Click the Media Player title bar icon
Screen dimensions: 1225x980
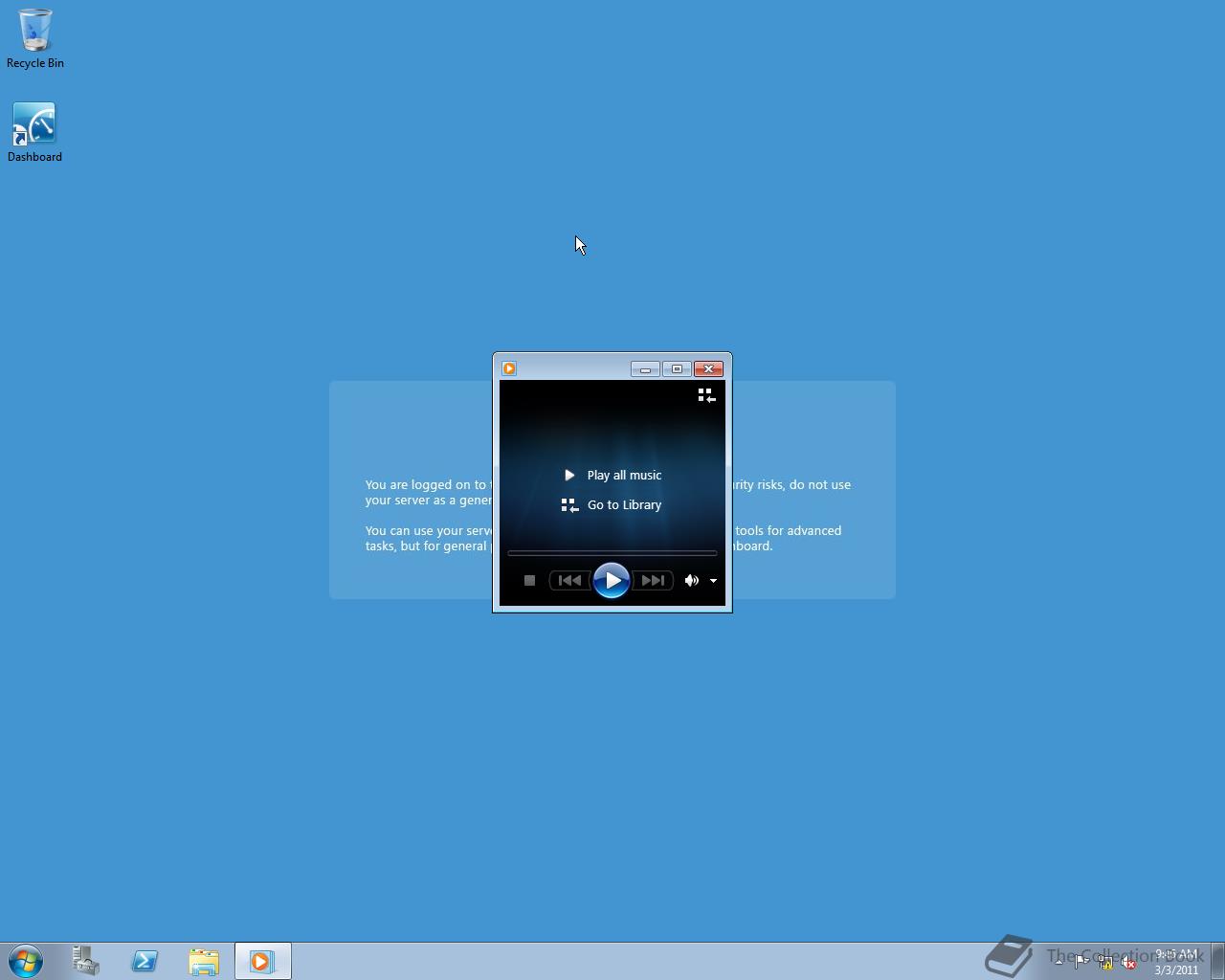[x=509, y=368]
